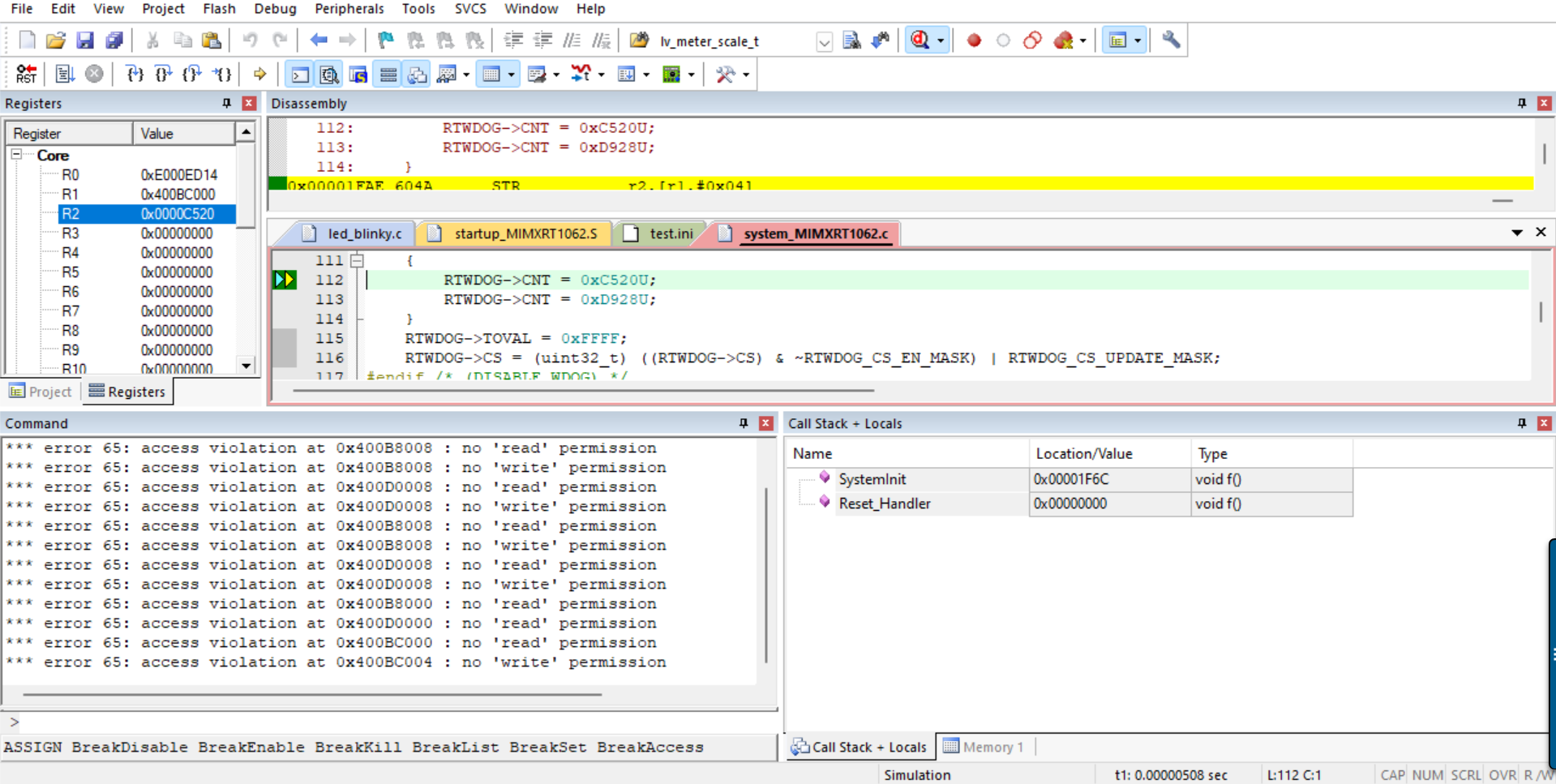1556x784 pixels.
Task: Click the Save file icon
Action: click(x=85, y=41)
